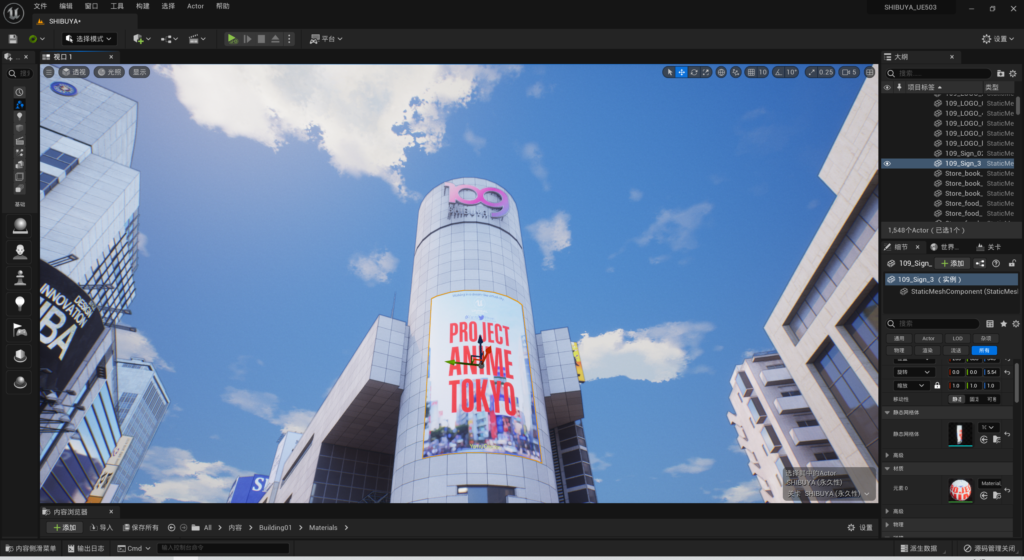Save the current level with the floppy disk icon
Screen dimensions: 1024x560
click(x=12, y=39)
